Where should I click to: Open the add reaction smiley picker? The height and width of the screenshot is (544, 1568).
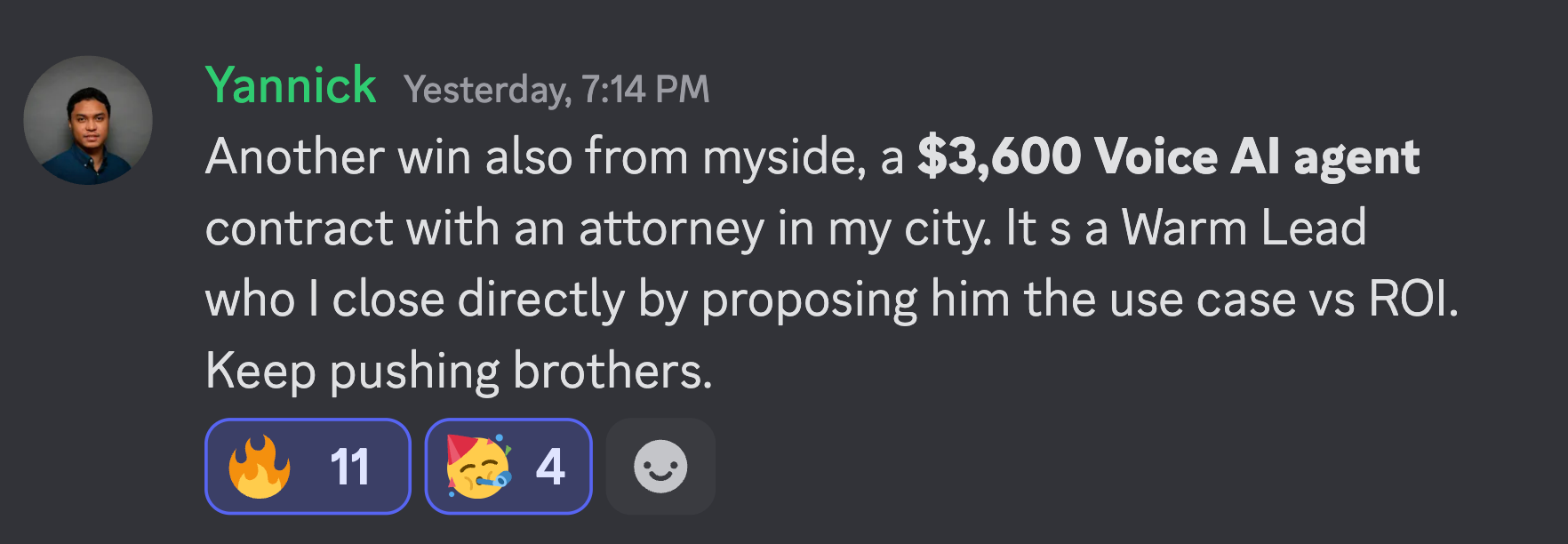click(660, 467)
